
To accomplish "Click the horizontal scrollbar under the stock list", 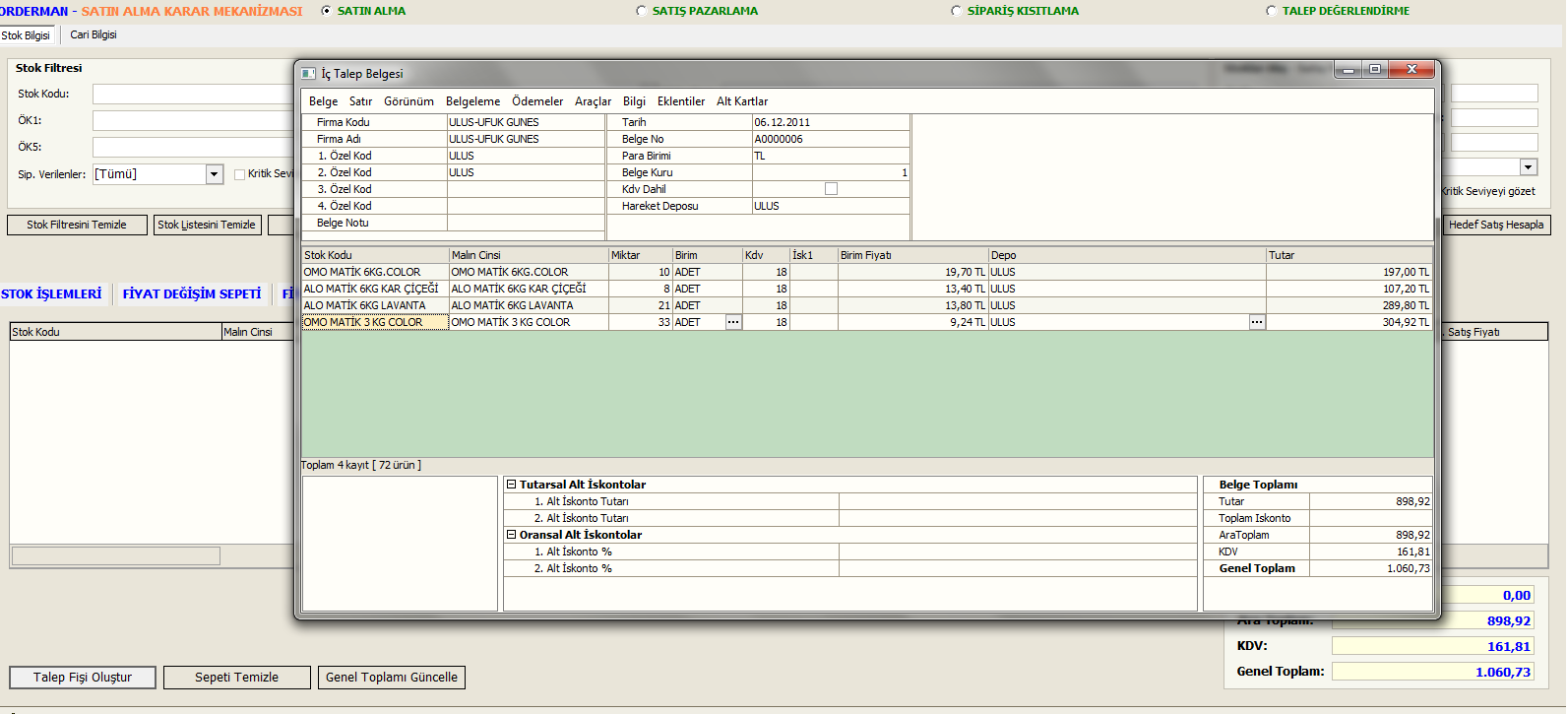I will 116,555.
